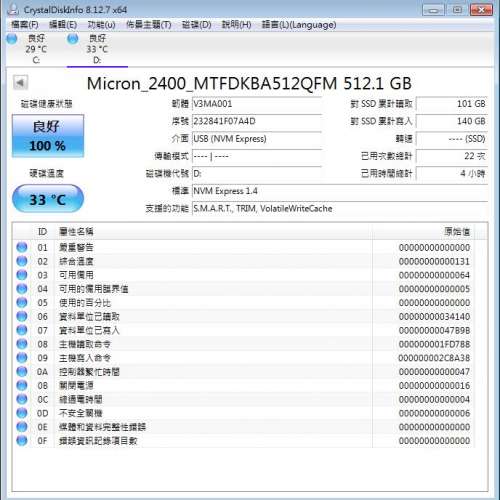Click raw value 0000000000006 in row 0D
500x500 pixels.
[x=434, y=413]
